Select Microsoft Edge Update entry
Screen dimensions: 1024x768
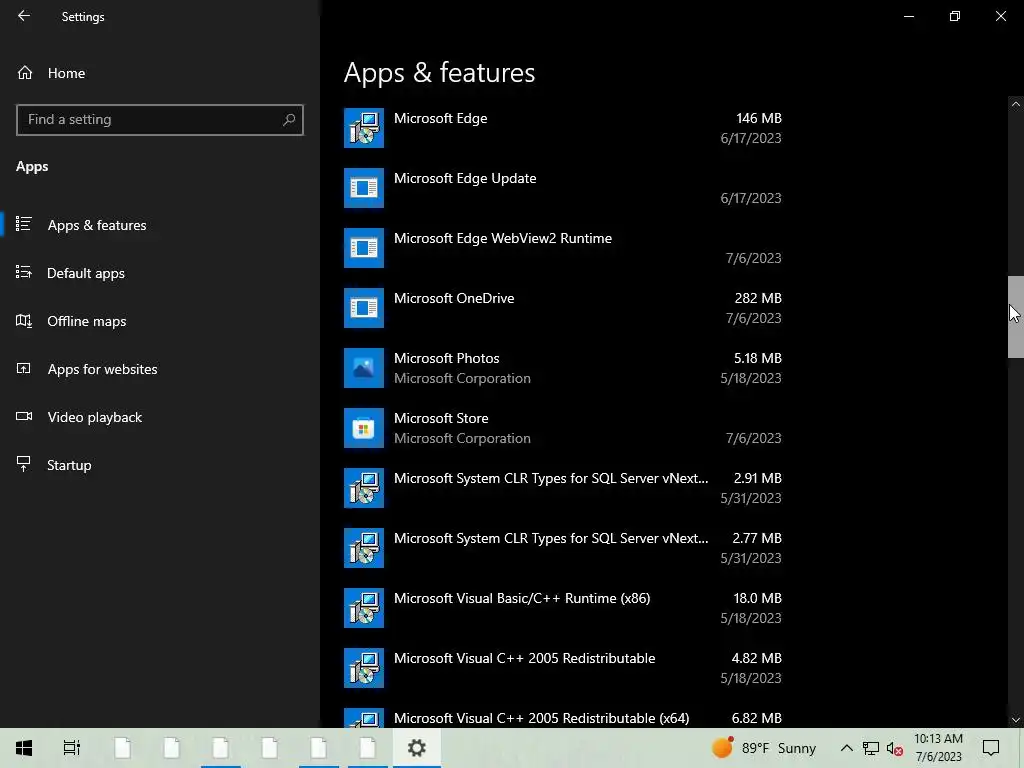pos(563,188)
